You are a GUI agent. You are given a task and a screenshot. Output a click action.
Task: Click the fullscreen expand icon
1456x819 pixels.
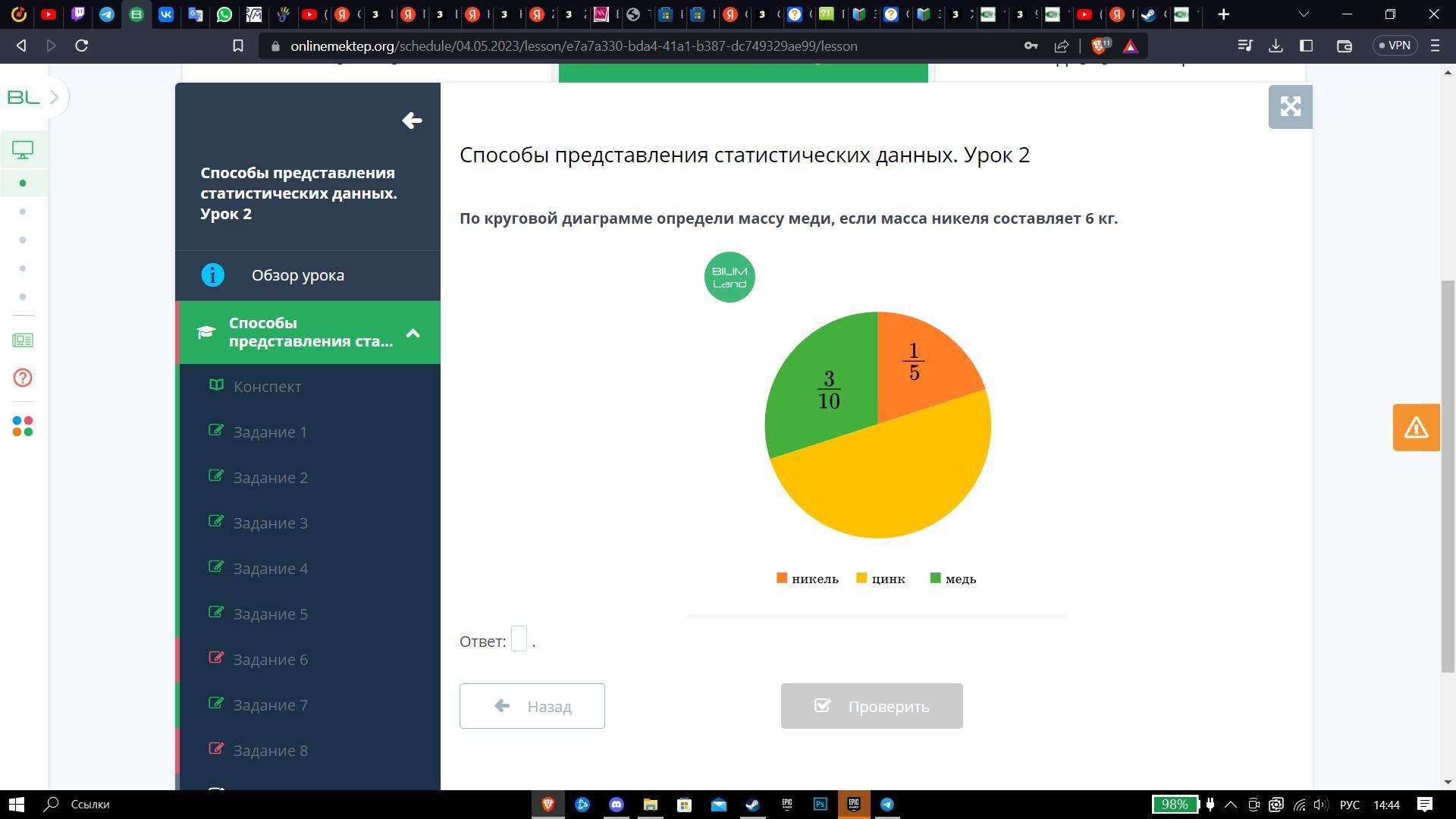tap(1290, 107)
